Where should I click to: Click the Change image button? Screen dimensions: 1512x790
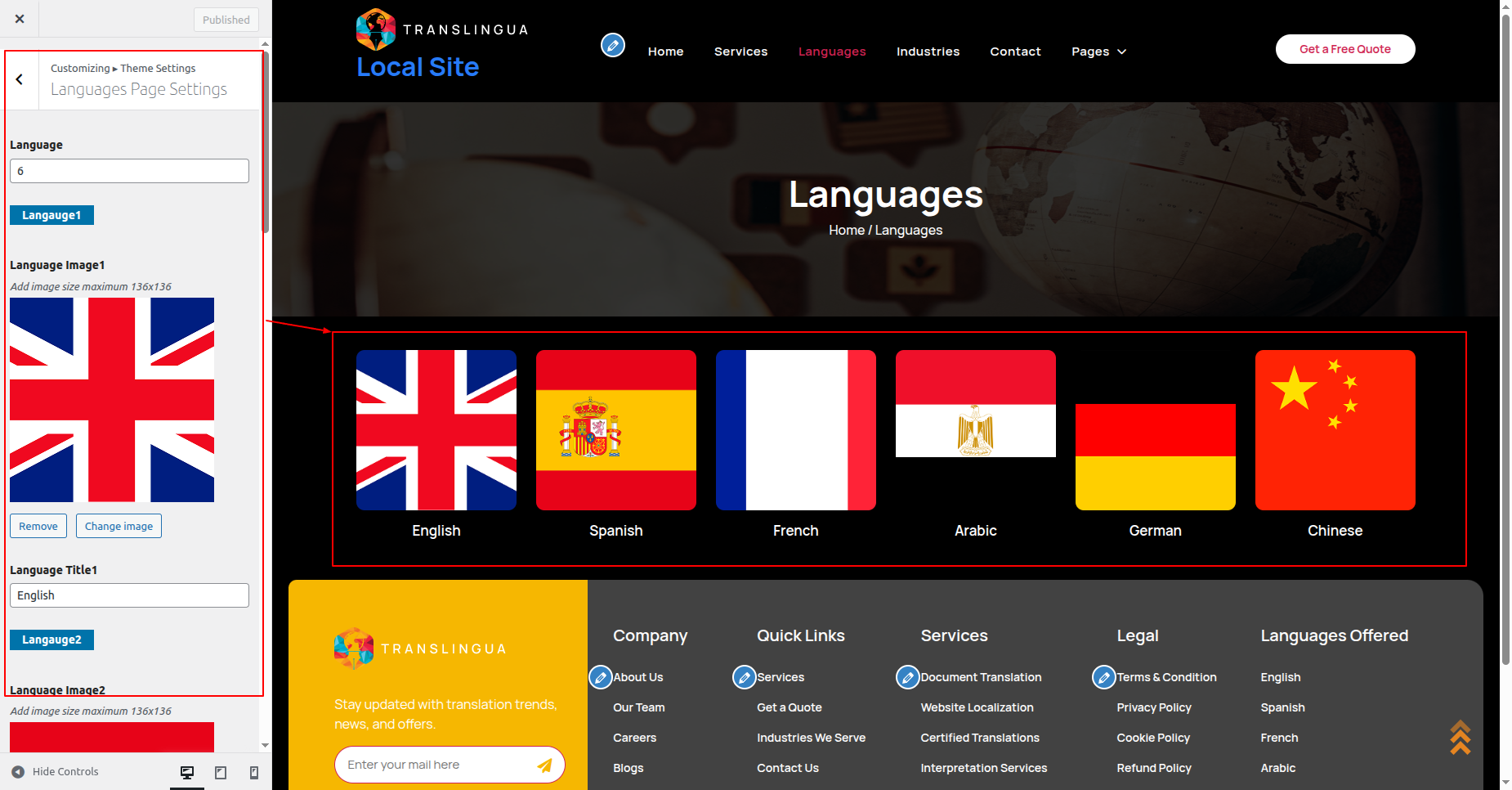coord(119,526)
